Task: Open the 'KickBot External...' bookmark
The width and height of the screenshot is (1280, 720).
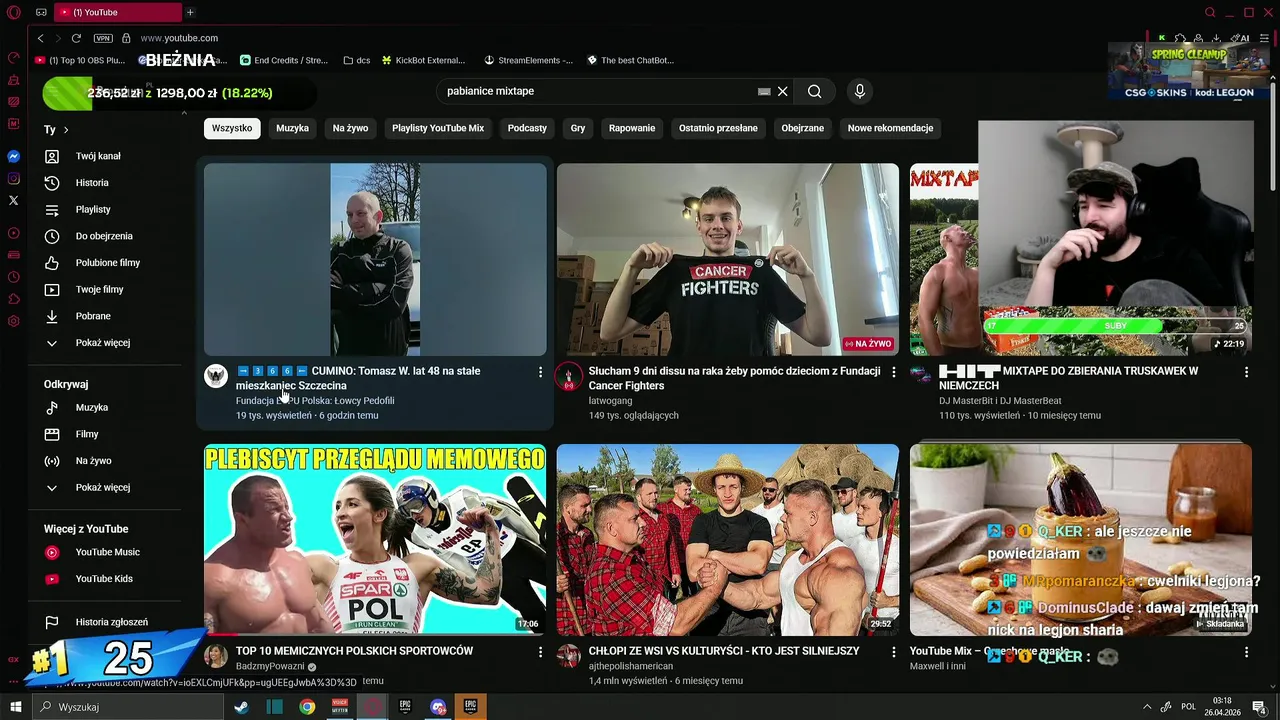Action: click(423, 60)
